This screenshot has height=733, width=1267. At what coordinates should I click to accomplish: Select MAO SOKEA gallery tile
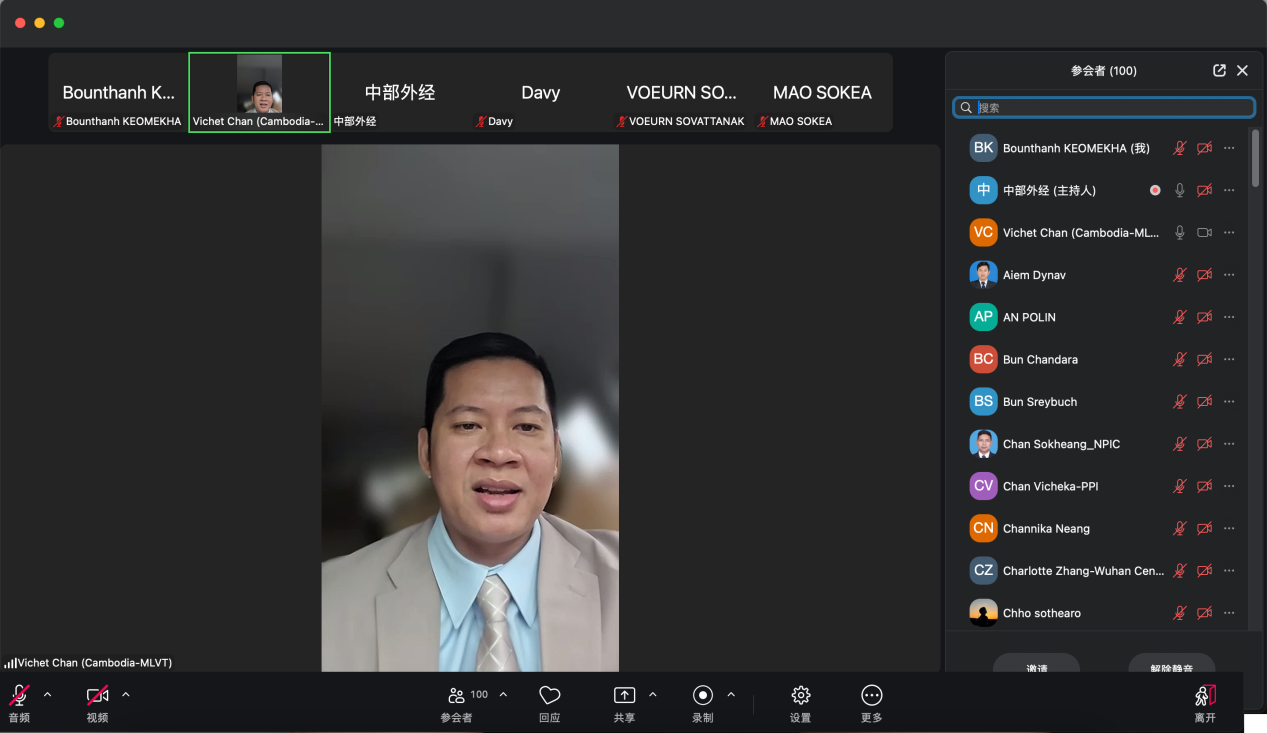click(x=822, y=92)
